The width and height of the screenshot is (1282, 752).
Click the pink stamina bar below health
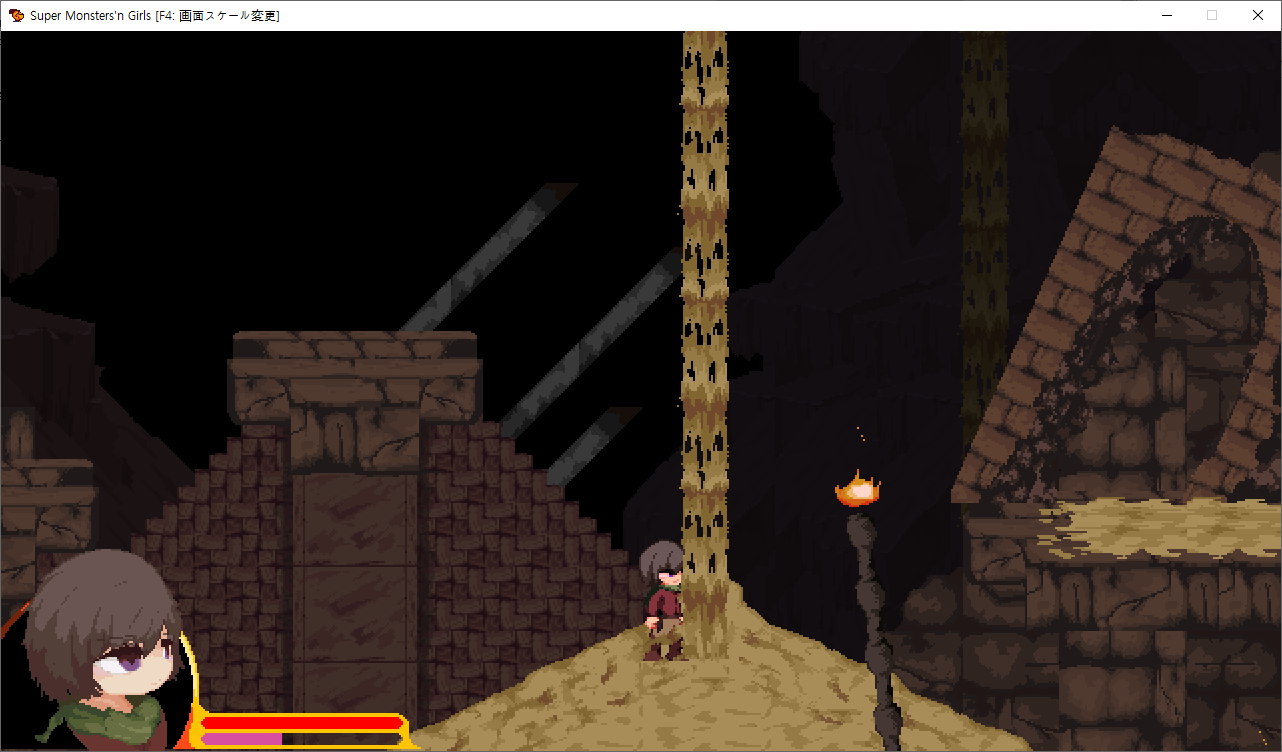[242, 739]
